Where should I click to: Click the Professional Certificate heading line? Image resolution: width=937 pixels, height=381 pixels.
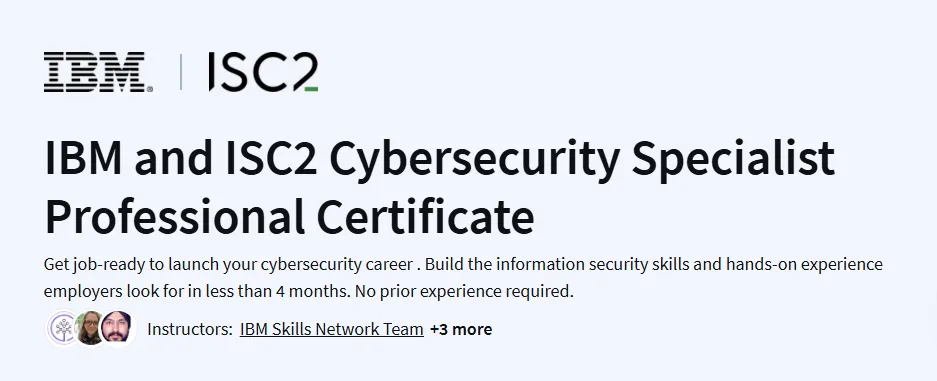point(289,216)
